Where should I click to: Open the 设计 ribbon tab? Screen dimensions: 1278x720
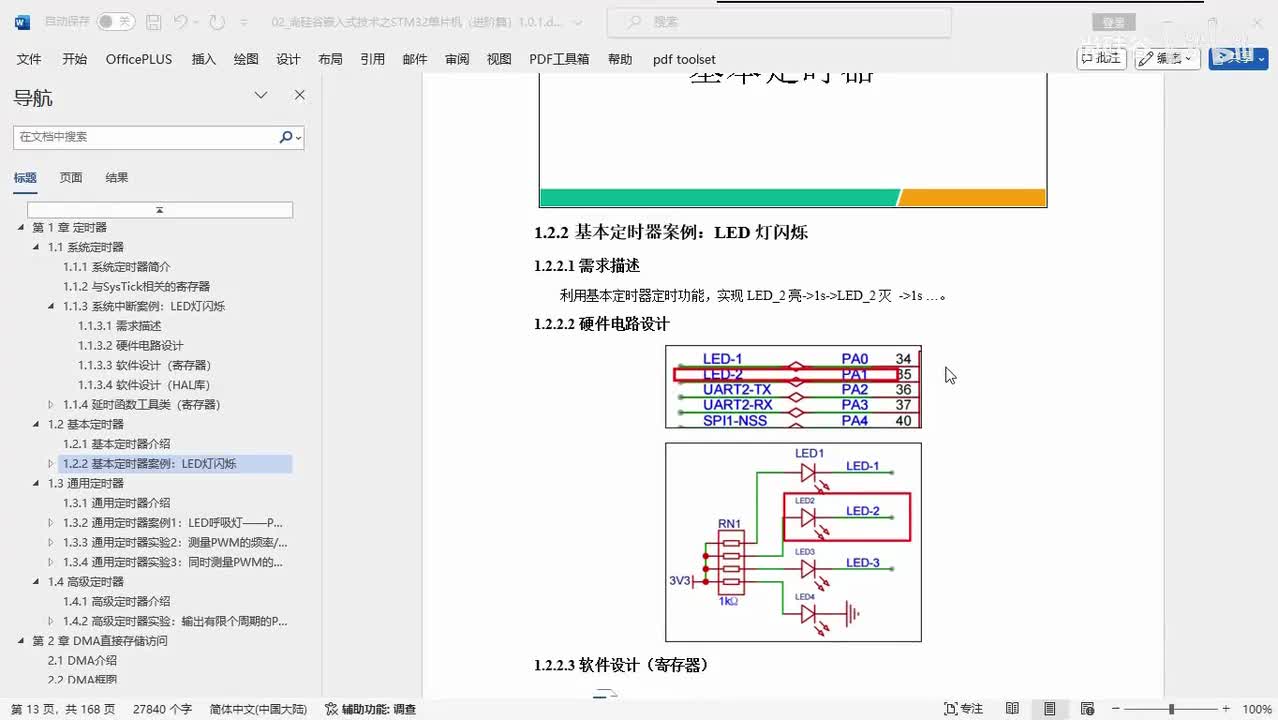tap(288, 59)
